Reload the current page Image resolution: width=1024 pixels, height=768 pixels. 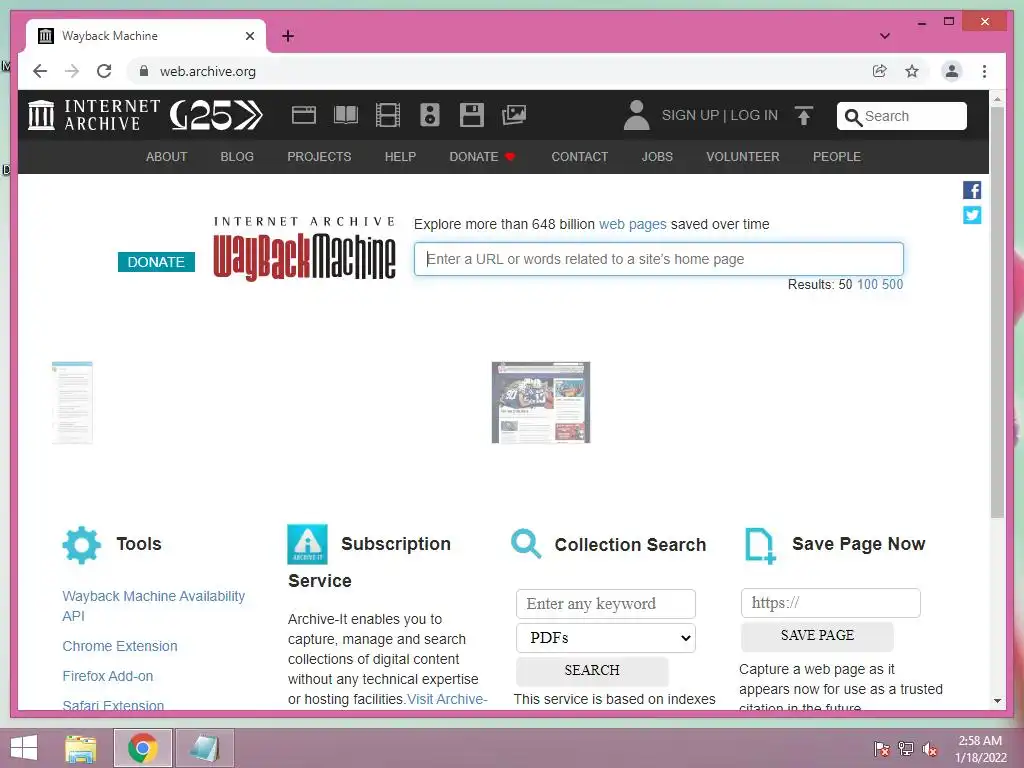pyautogui.click(x=104, y=71)
